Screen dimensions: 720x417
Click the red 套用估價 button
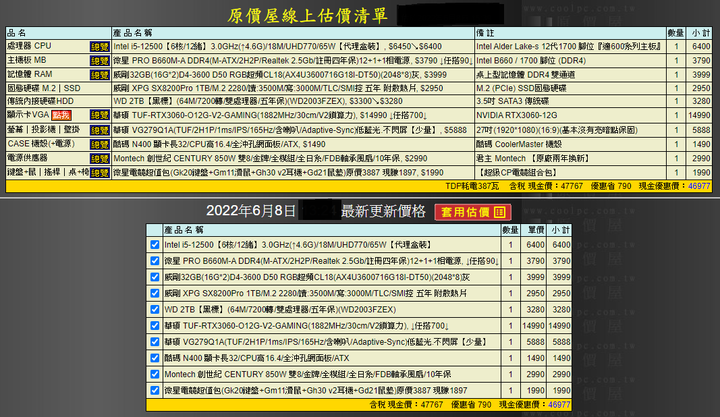coord(473,212)
